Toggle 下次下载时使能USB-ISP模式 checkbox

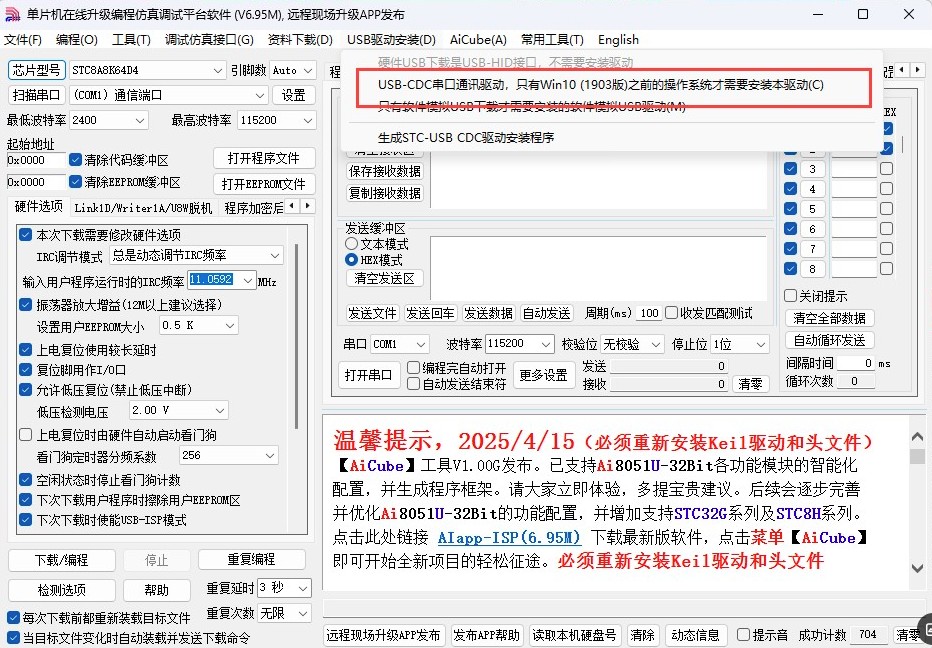[x=25, y=520]
